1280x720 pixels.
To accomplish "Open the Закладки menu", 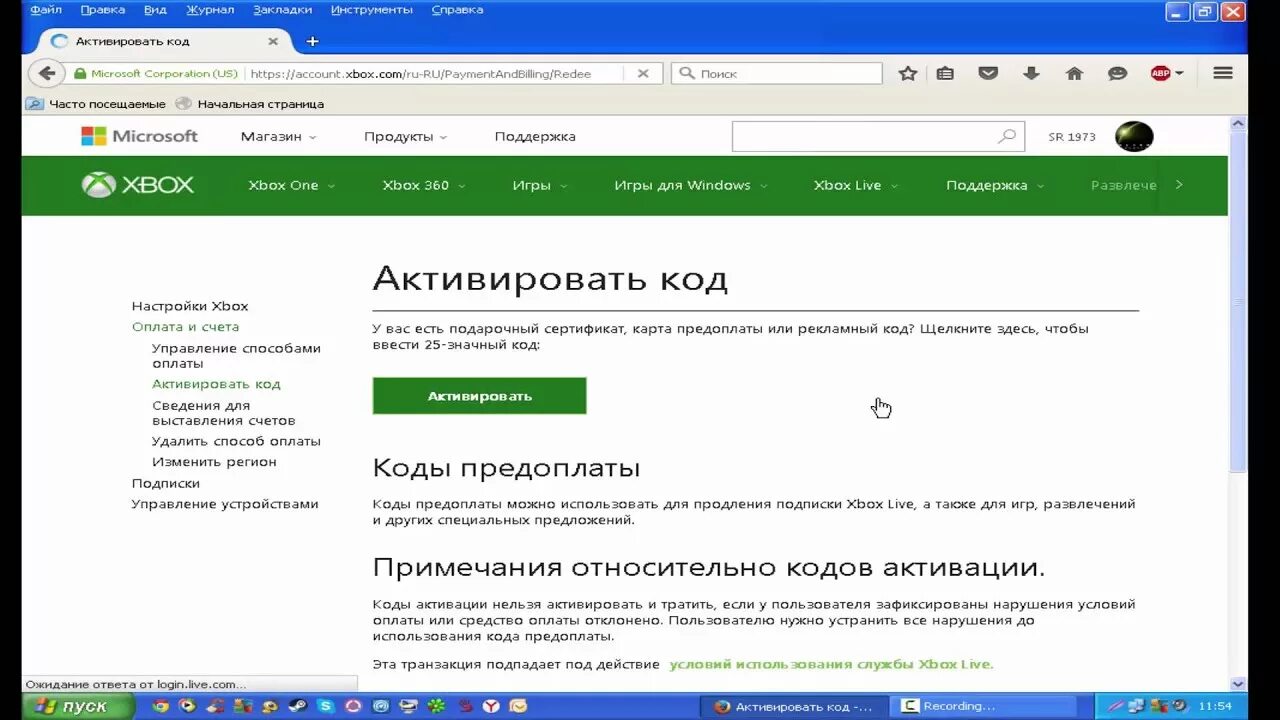I will [x=283, y=9].
